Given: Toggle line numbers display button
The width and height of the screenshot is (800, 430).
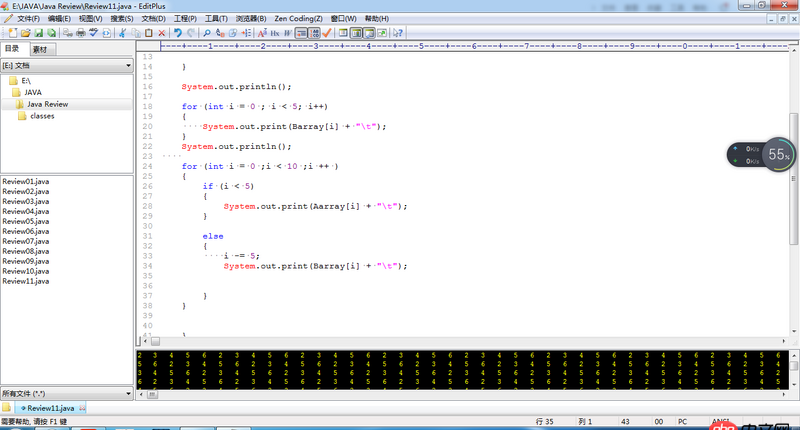Looking at the screenshot, I should coord(314,33).
